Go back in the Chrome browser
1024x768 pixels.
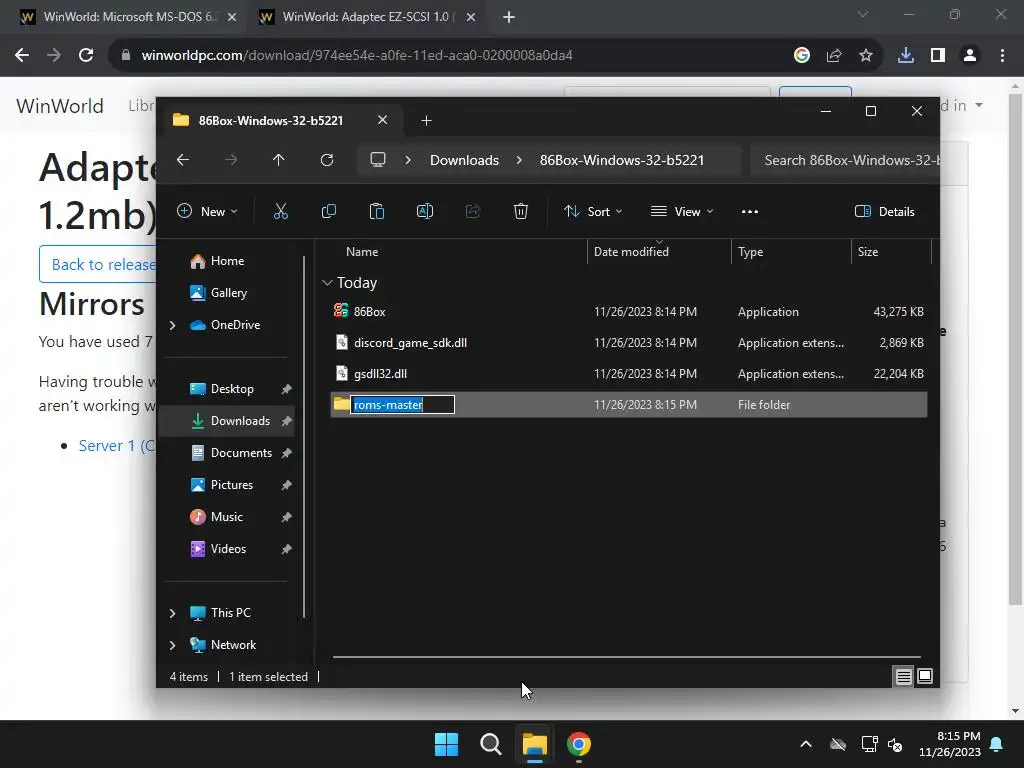[22, 55]
